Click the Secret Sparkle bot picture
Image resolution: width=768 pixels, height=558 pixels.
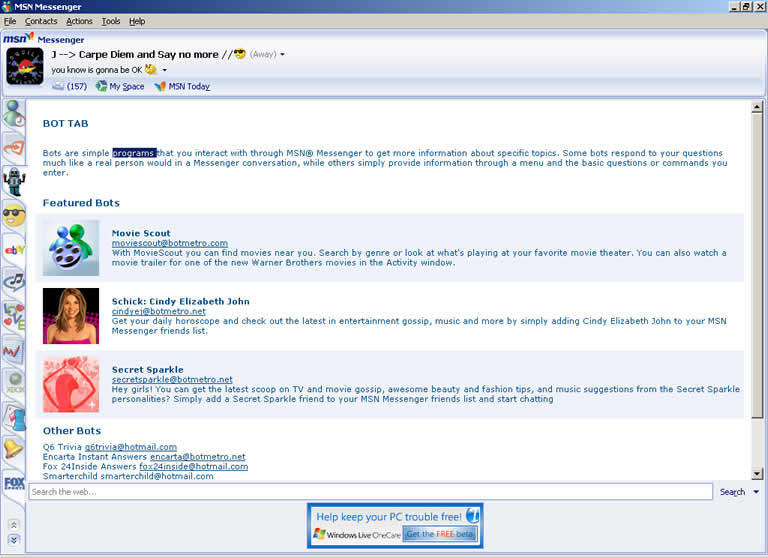point(71,384)
